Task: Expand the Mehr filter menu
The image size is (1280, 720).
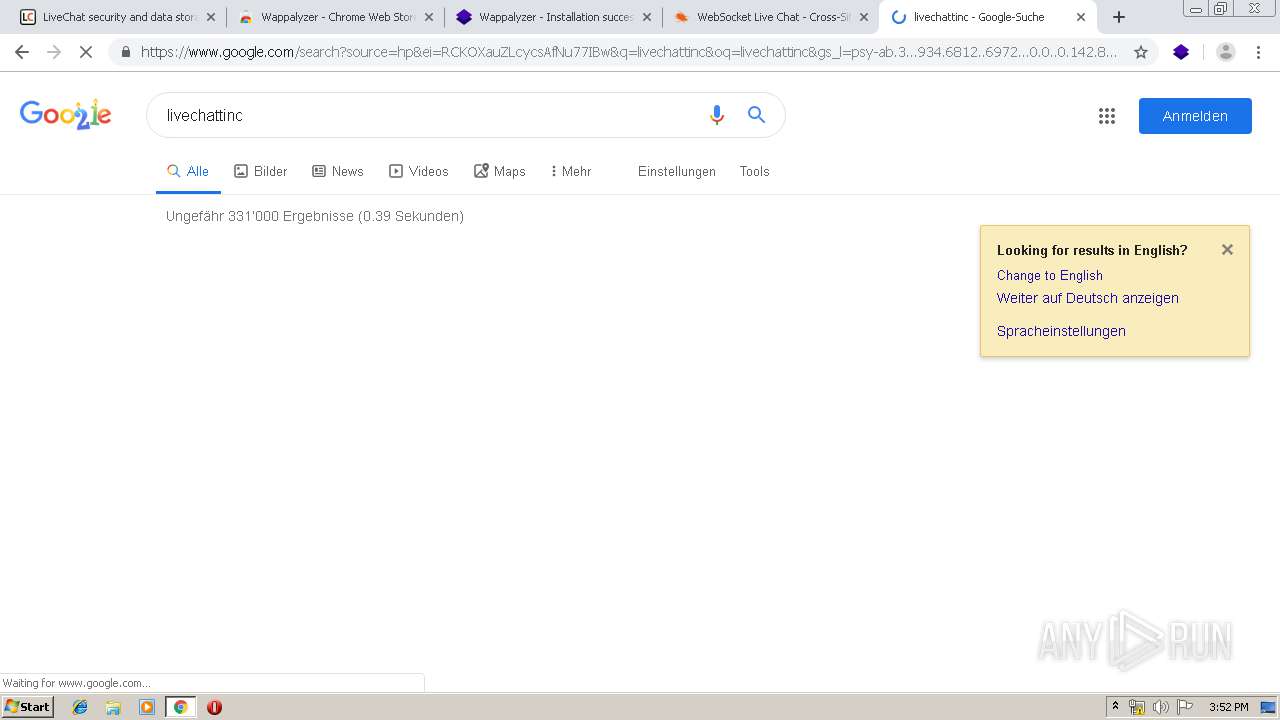Action: [x=571, y=171]
